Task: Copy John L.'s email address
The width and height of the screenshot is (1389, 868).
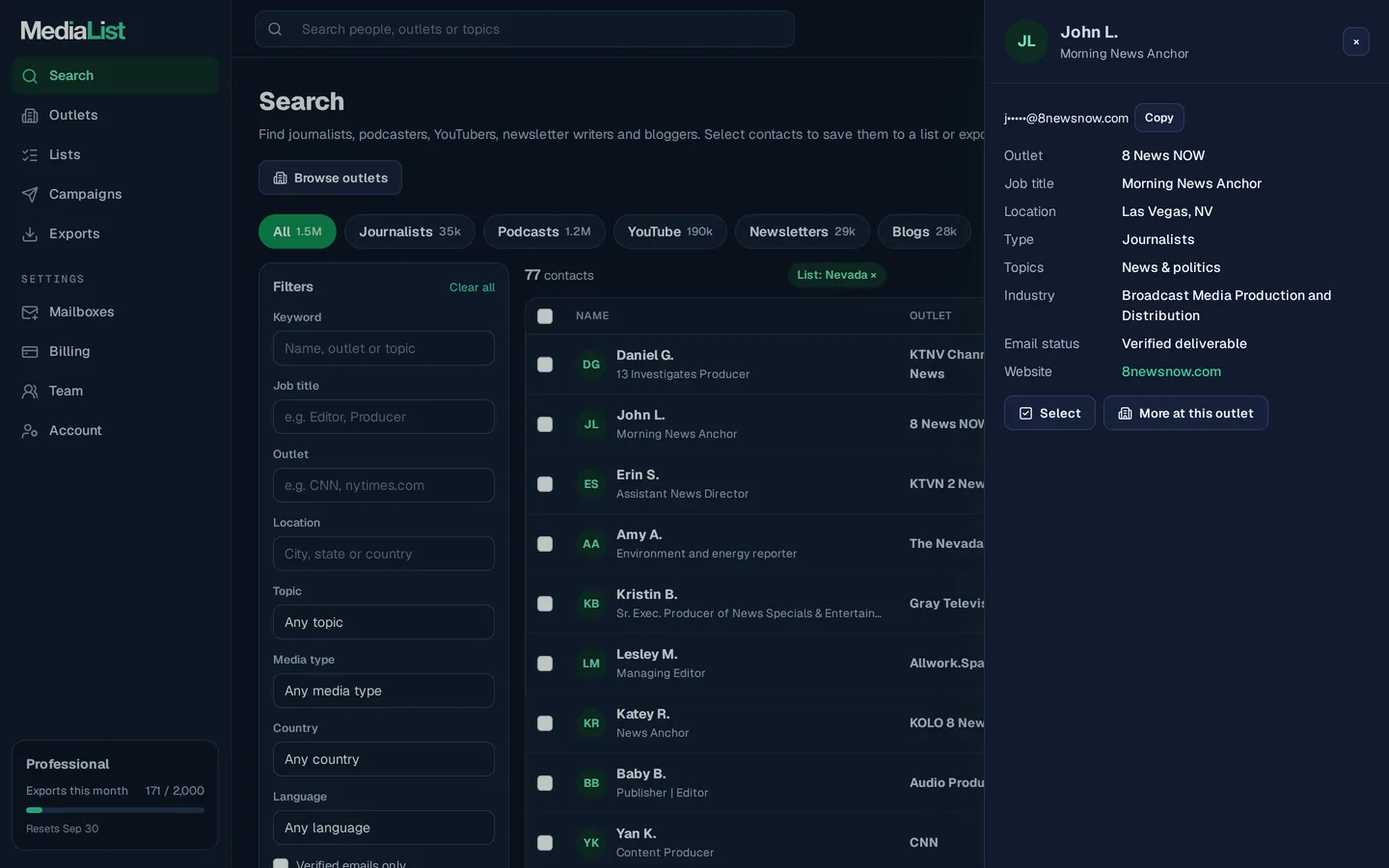Action: click(1159, 118)
